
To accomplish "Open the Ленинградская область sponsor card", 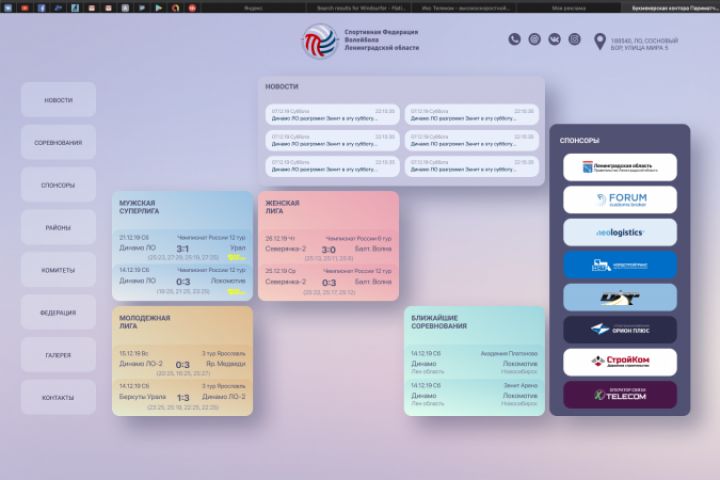I will point(620,167).
